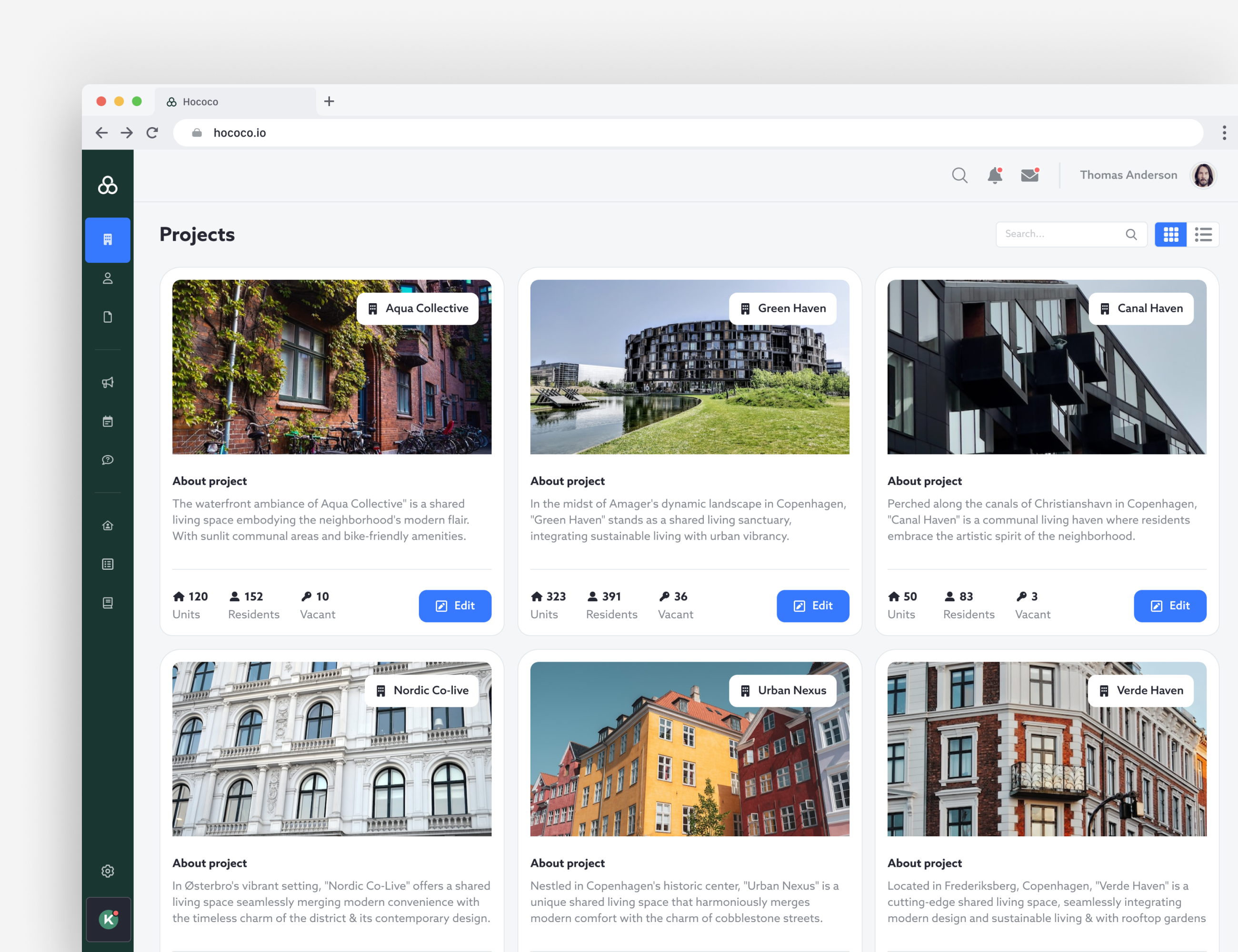Switch projects to grid view
This screenshot has width=1238, height=952.
click(x=1170, y=234)
